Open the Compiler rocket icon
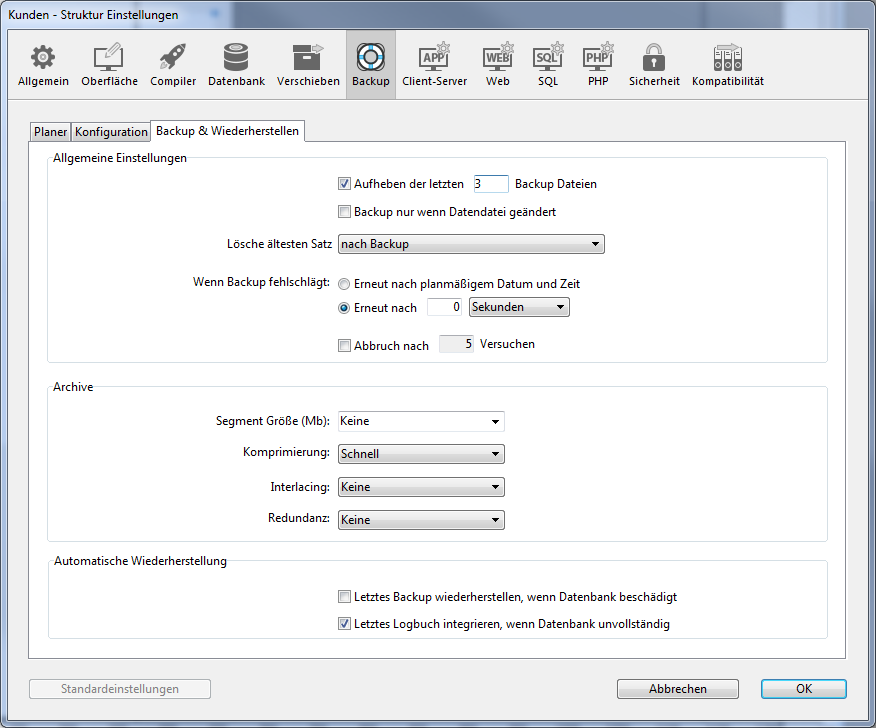Screen dimensions: 876x728 (173, 65)
